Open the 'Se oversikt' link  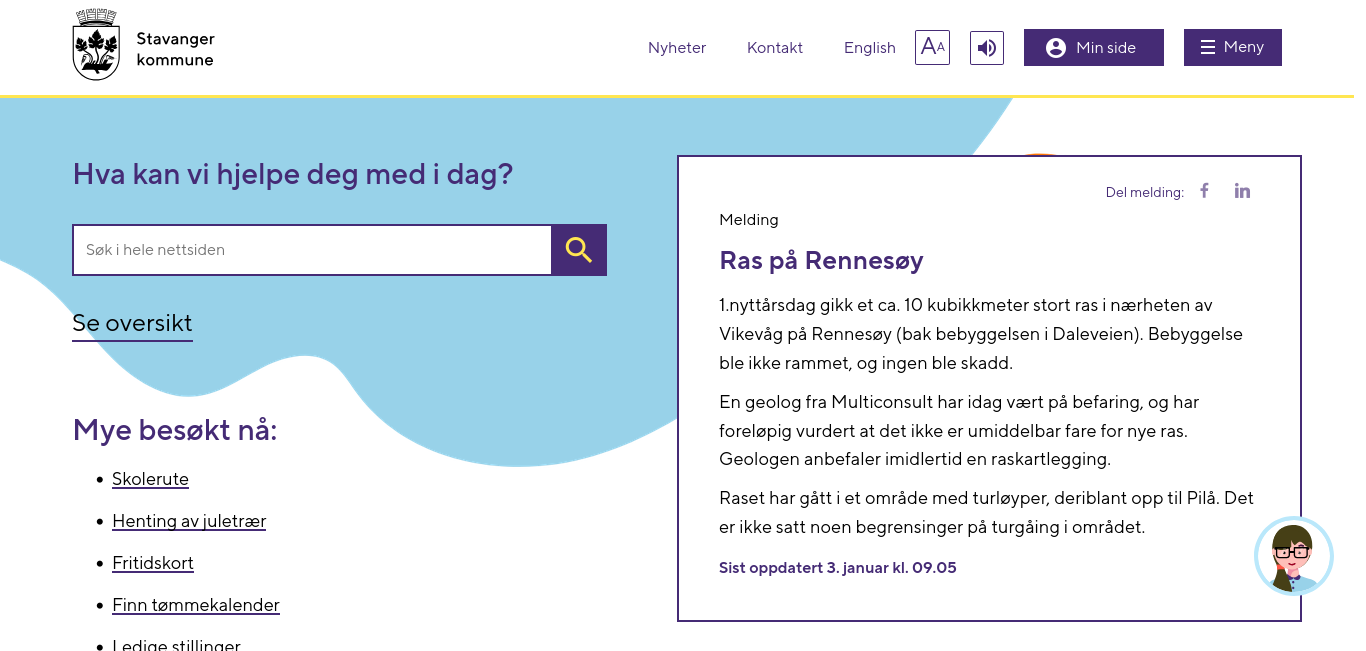pyautogui.click(x=132, y=323)
